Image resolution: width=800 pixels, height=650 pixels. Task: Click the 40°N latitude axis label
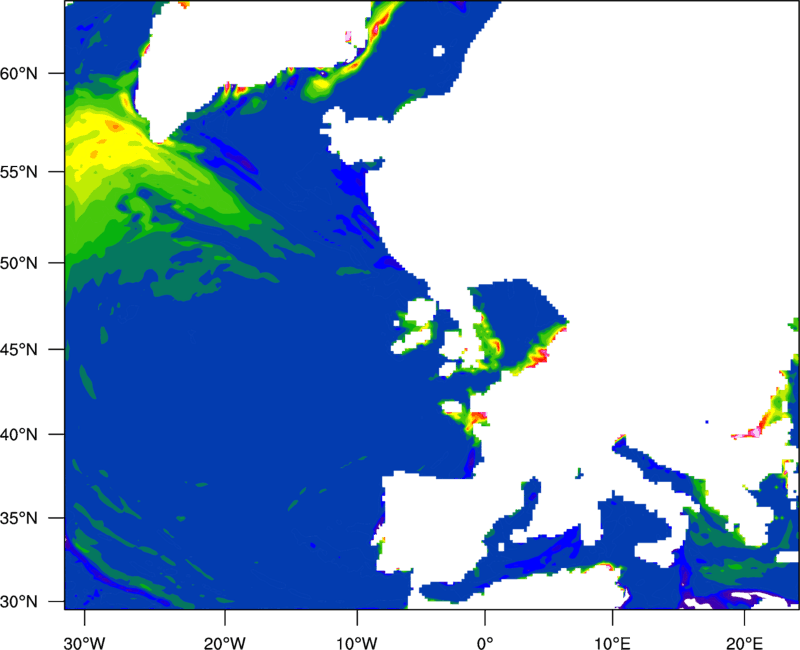[19, 435]
